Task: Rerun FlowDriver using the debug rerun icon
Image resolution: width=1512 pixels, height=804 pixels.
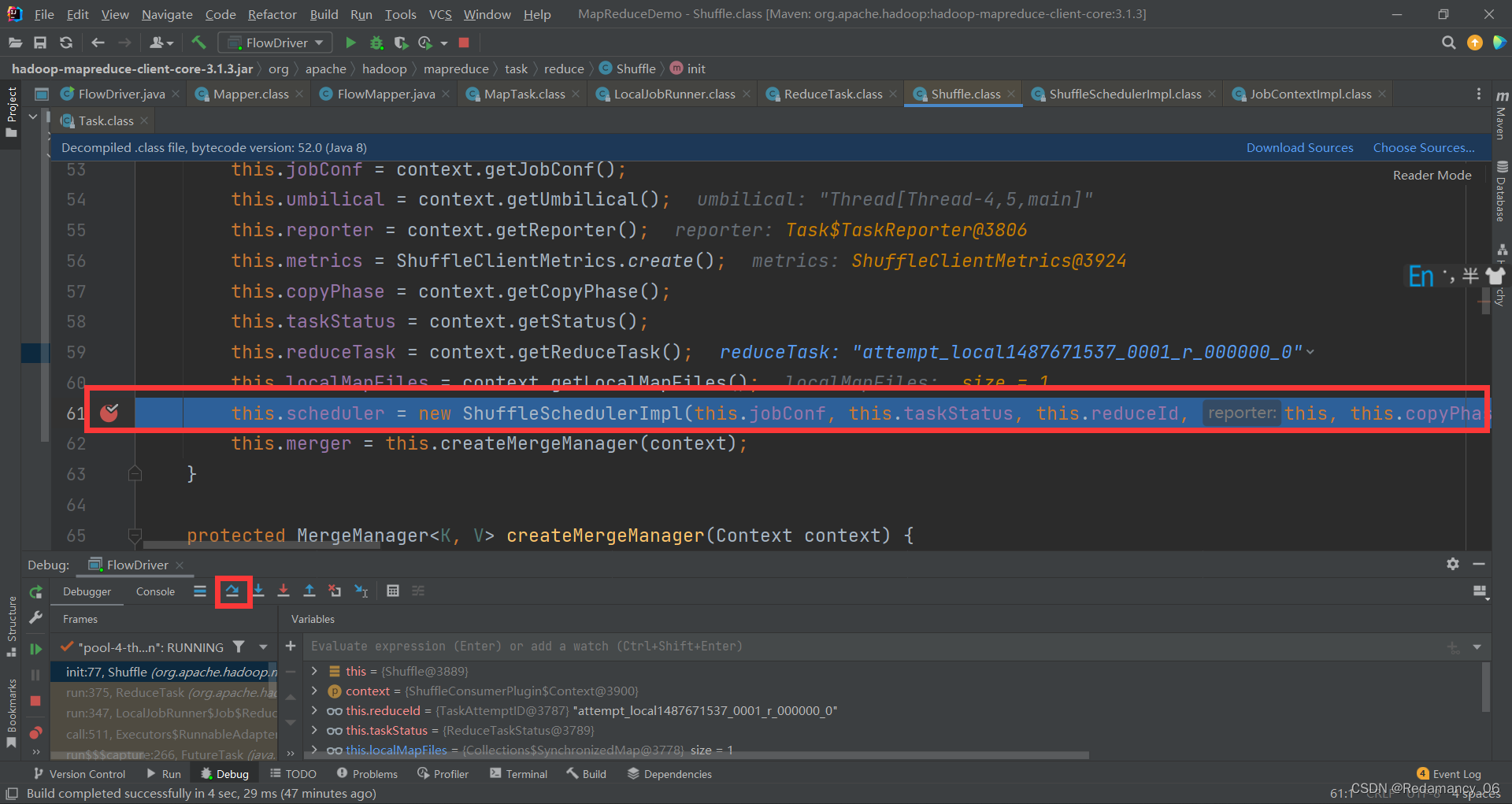Action: [x=35, y=592]
